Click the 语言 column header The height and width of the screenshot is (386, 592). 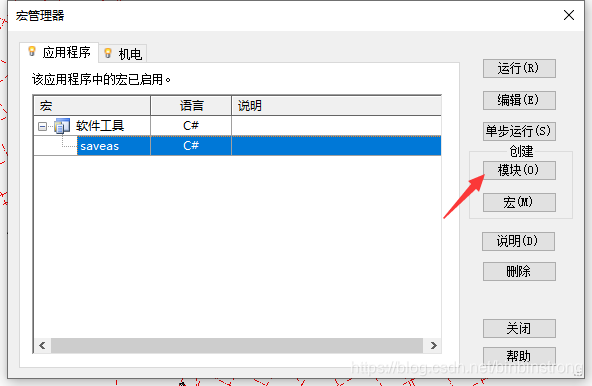pos(191,105)
